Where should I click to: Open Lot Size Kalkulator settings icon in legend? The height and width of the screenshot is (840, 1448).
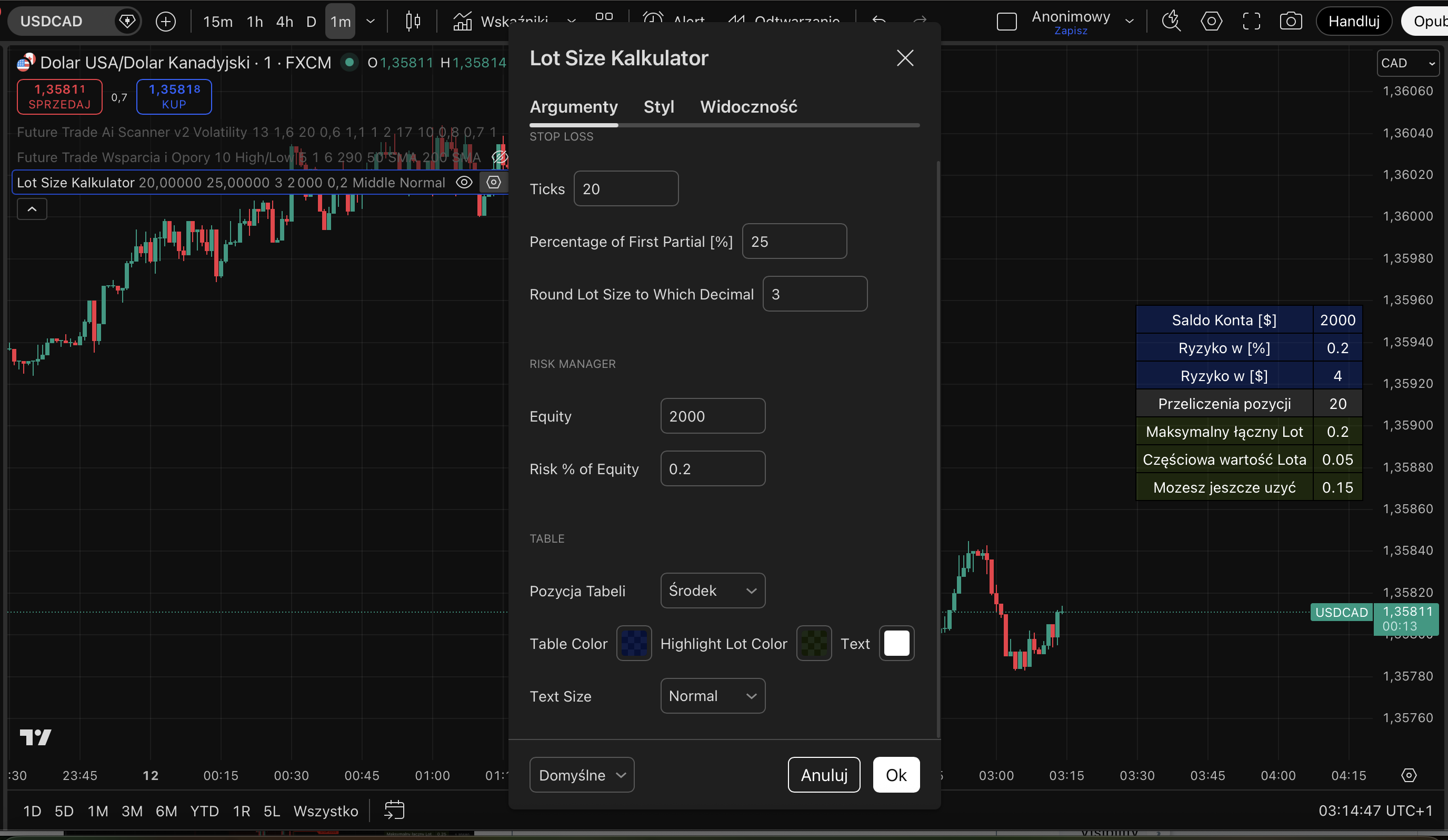[494, 183]
